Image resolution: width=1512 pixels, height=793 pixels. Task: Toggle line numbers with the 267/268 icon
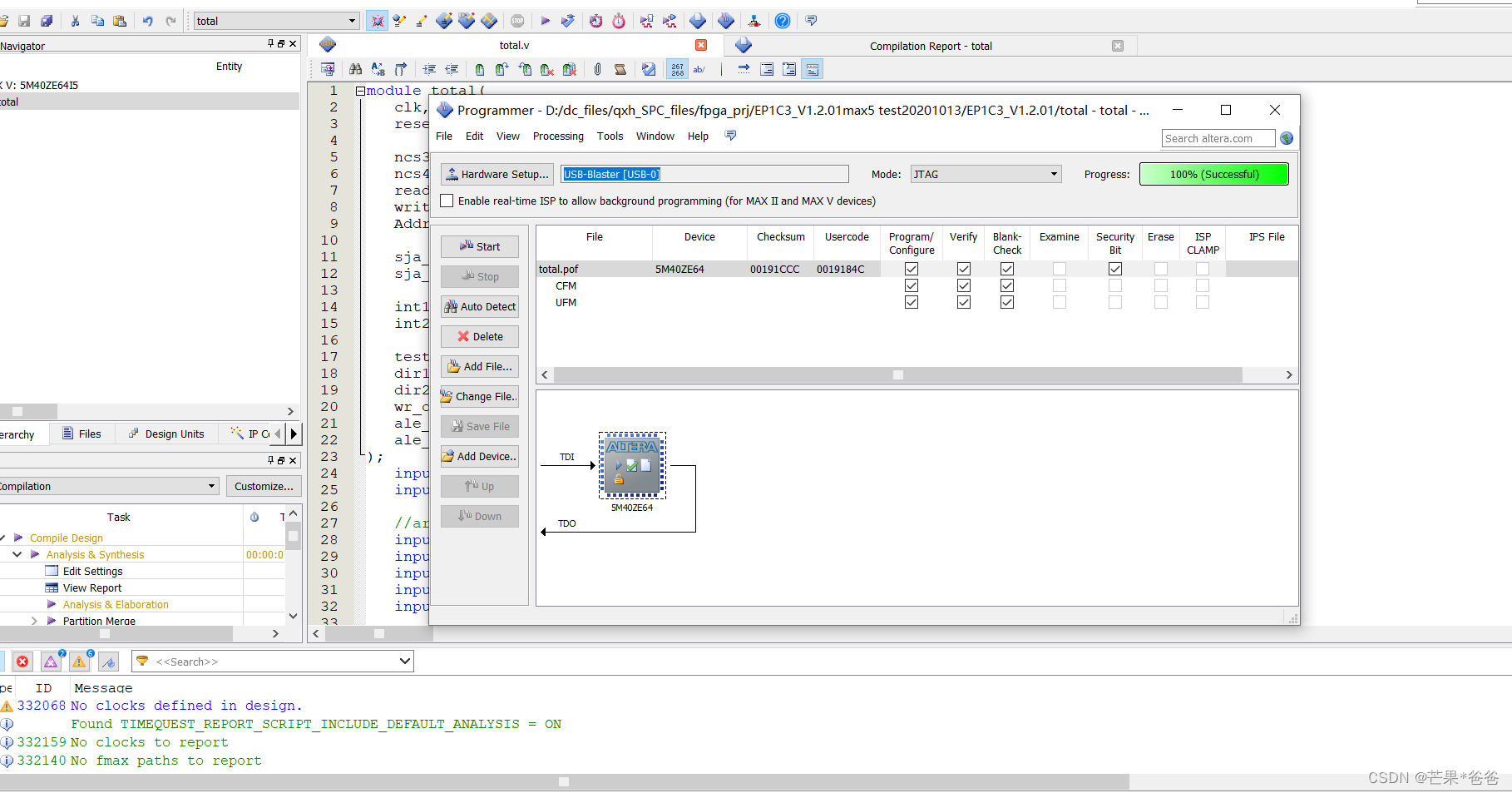[676, 69]
